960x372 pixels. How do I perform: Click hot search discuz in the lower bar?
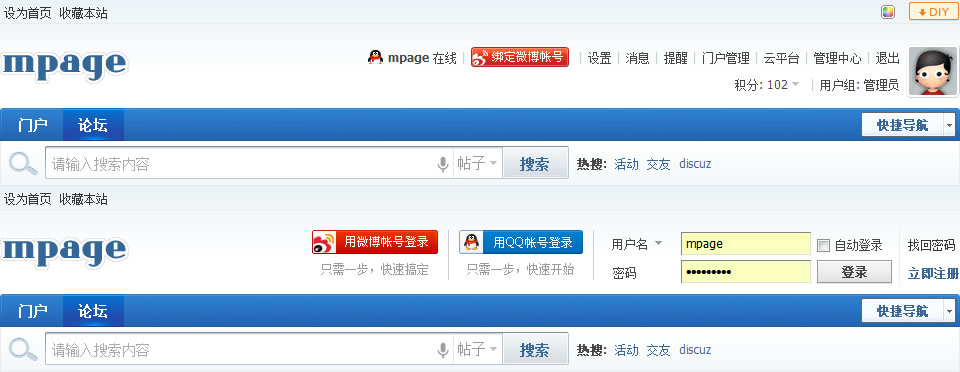click(x=695, y=350)
